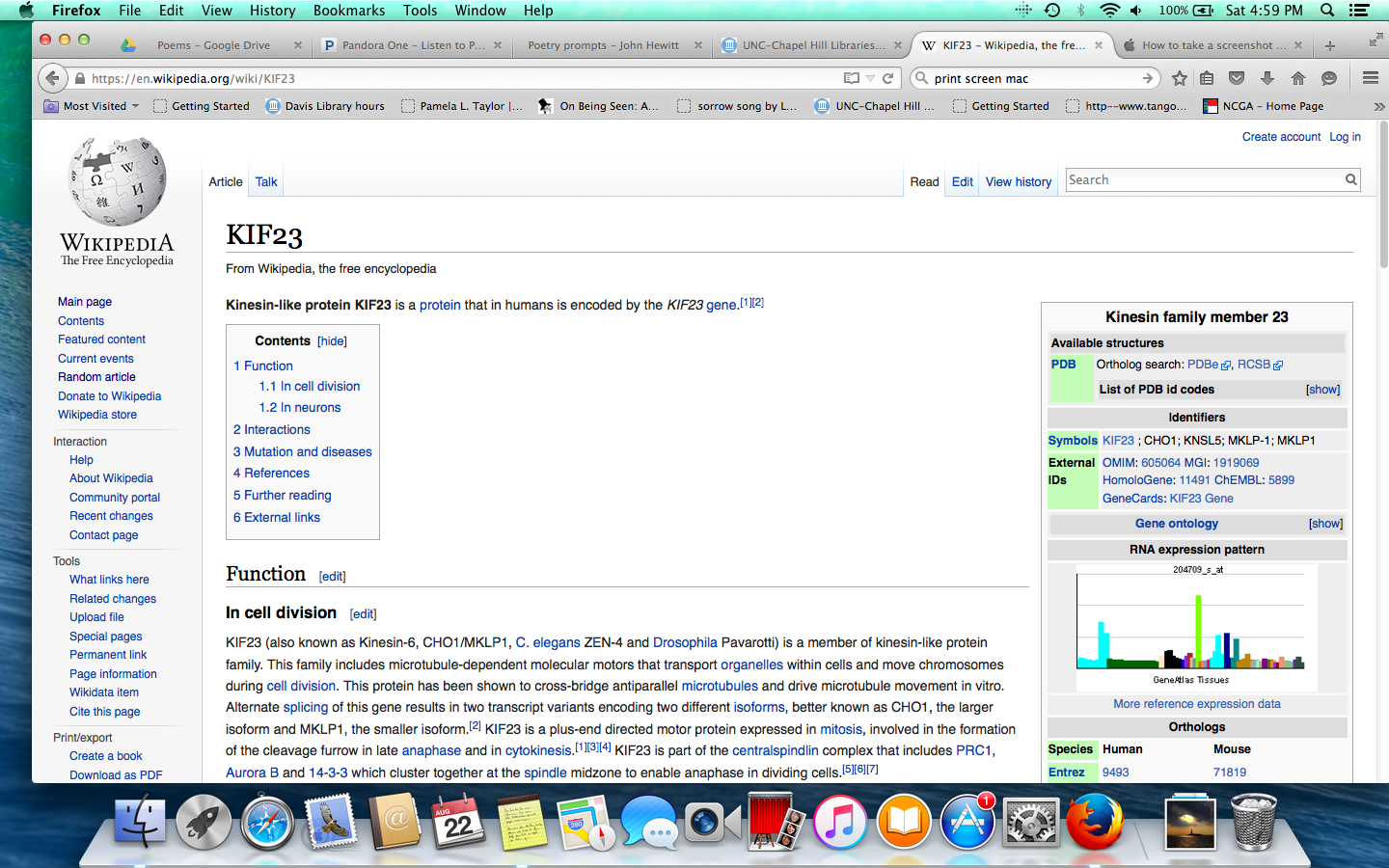Viewport: 1389px width, 868px height.
Task: Show the Gene ontology section
Action: pyautogui.click(x=1325, y=524)
